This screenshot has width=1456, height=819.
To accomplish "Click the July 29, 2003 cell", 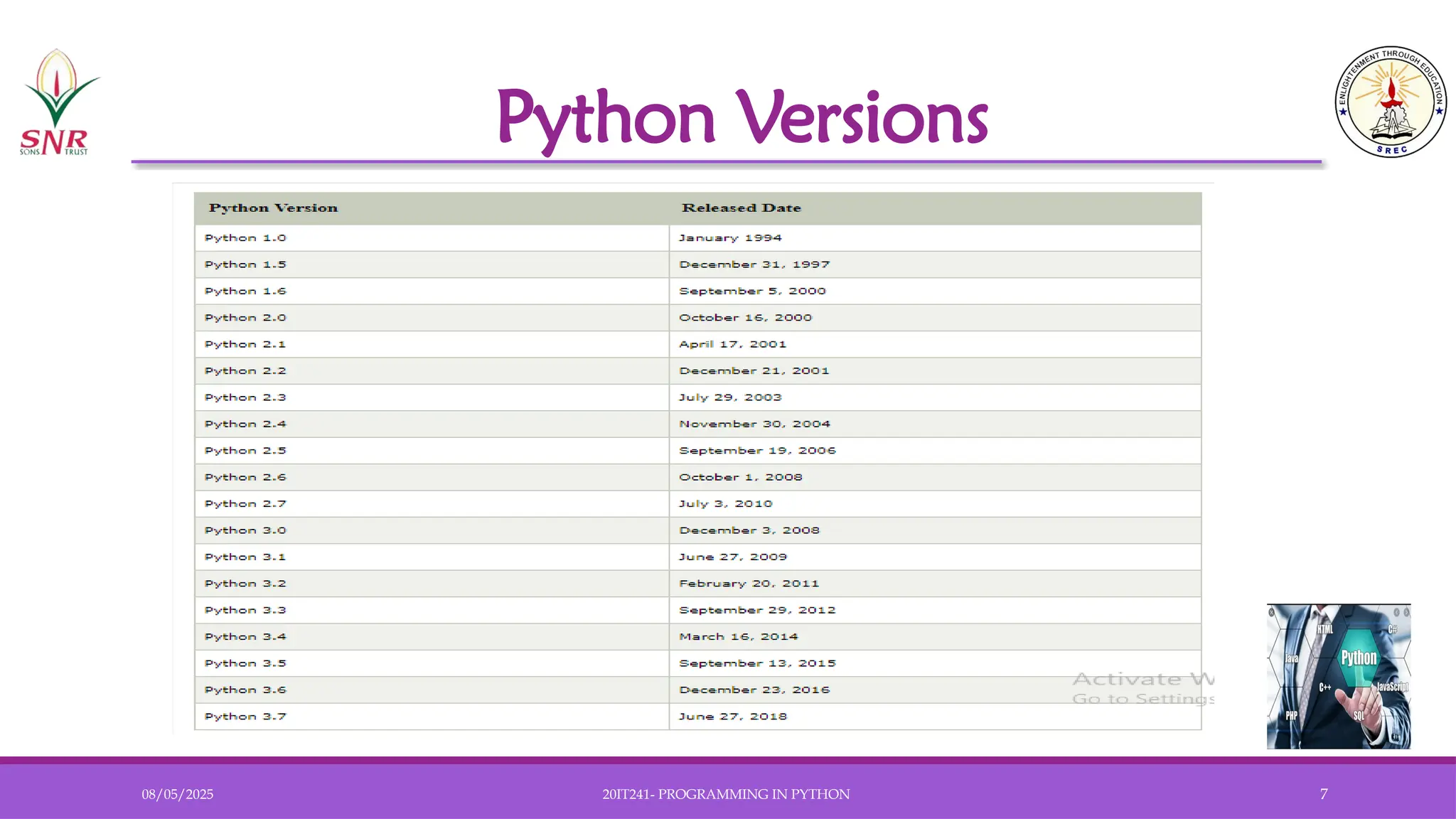I will tap(936, 397).
